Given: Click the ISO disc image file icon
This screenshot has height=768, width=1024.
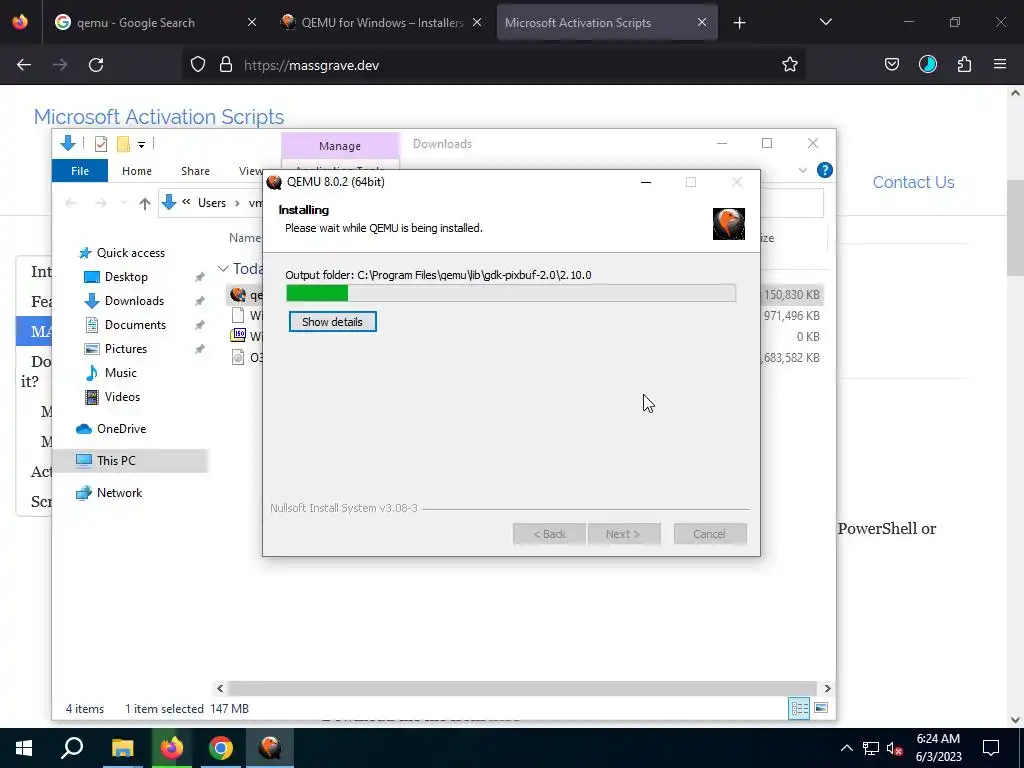Looking at the screenshot, I should (x=238, y=336).
